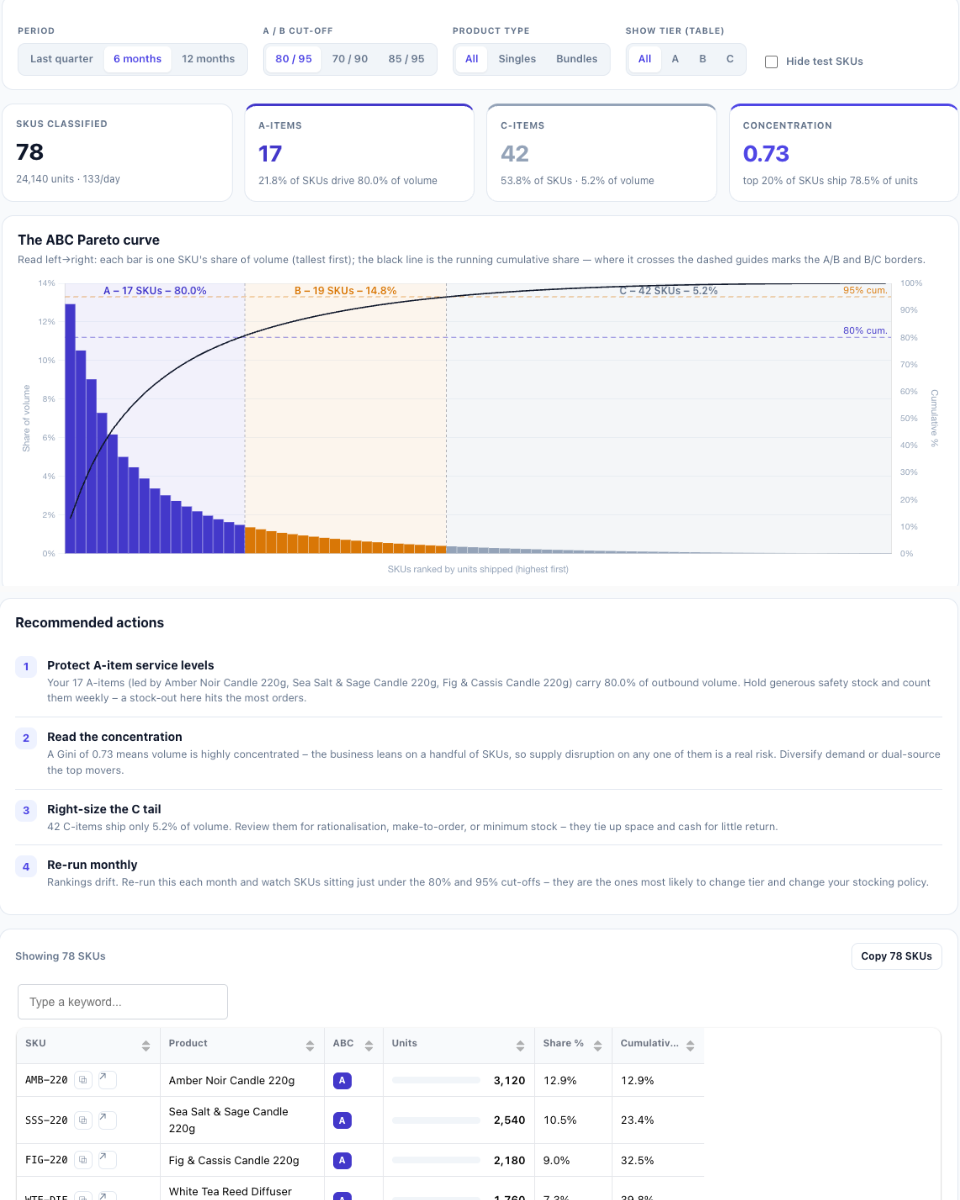Choose the 70 / 90 cut-off
This screenshot has height=1200, width=960.
coord(350,59)
